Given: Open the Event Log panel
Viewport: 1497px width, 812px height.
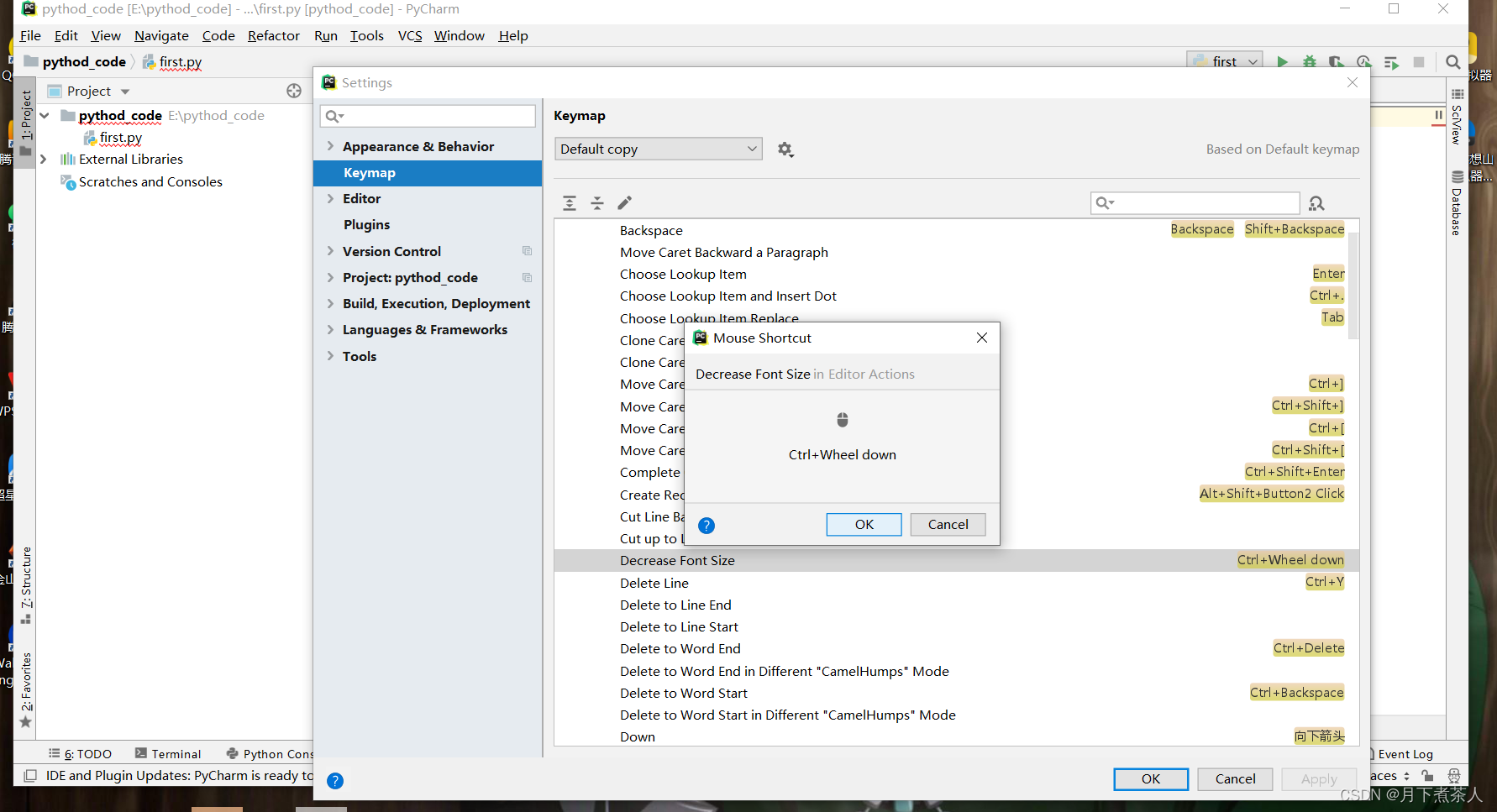Looking at the screenshot, I should tap(1405, 754).
